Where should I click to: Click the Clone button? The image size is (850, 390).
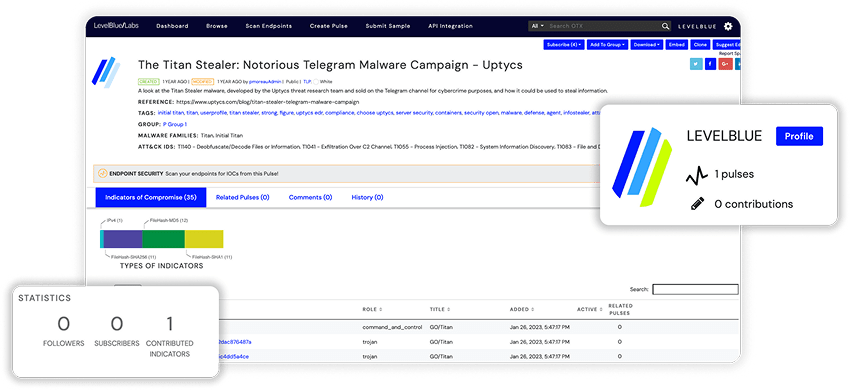pos(700,44)
